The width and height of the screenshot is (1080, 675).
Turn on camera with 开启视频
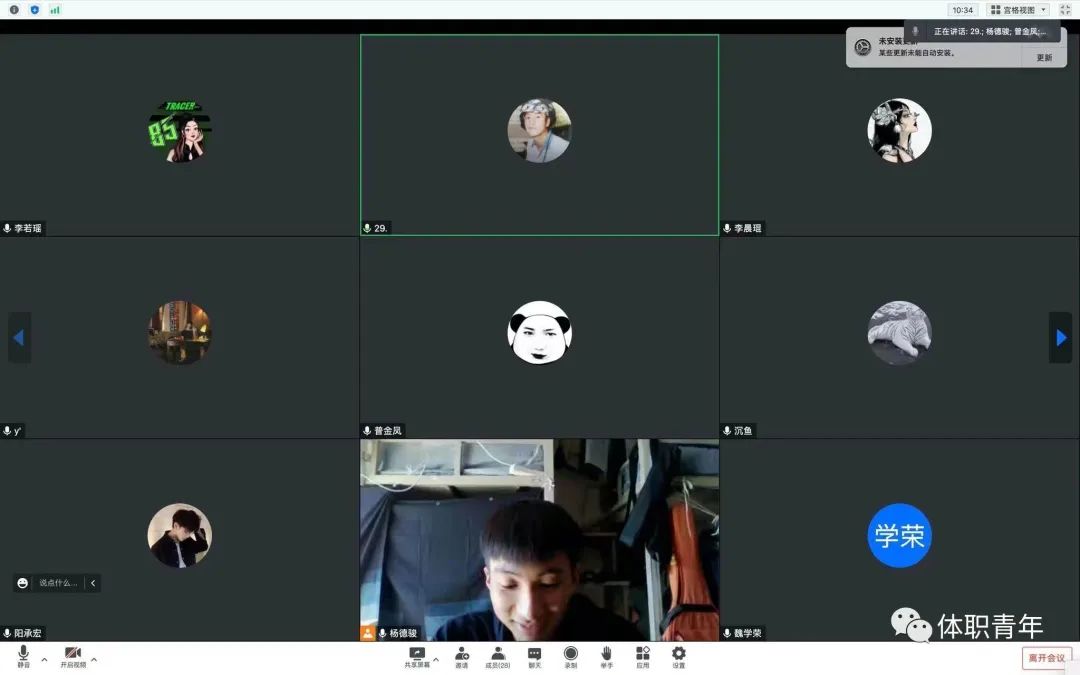tap(73, 656)
